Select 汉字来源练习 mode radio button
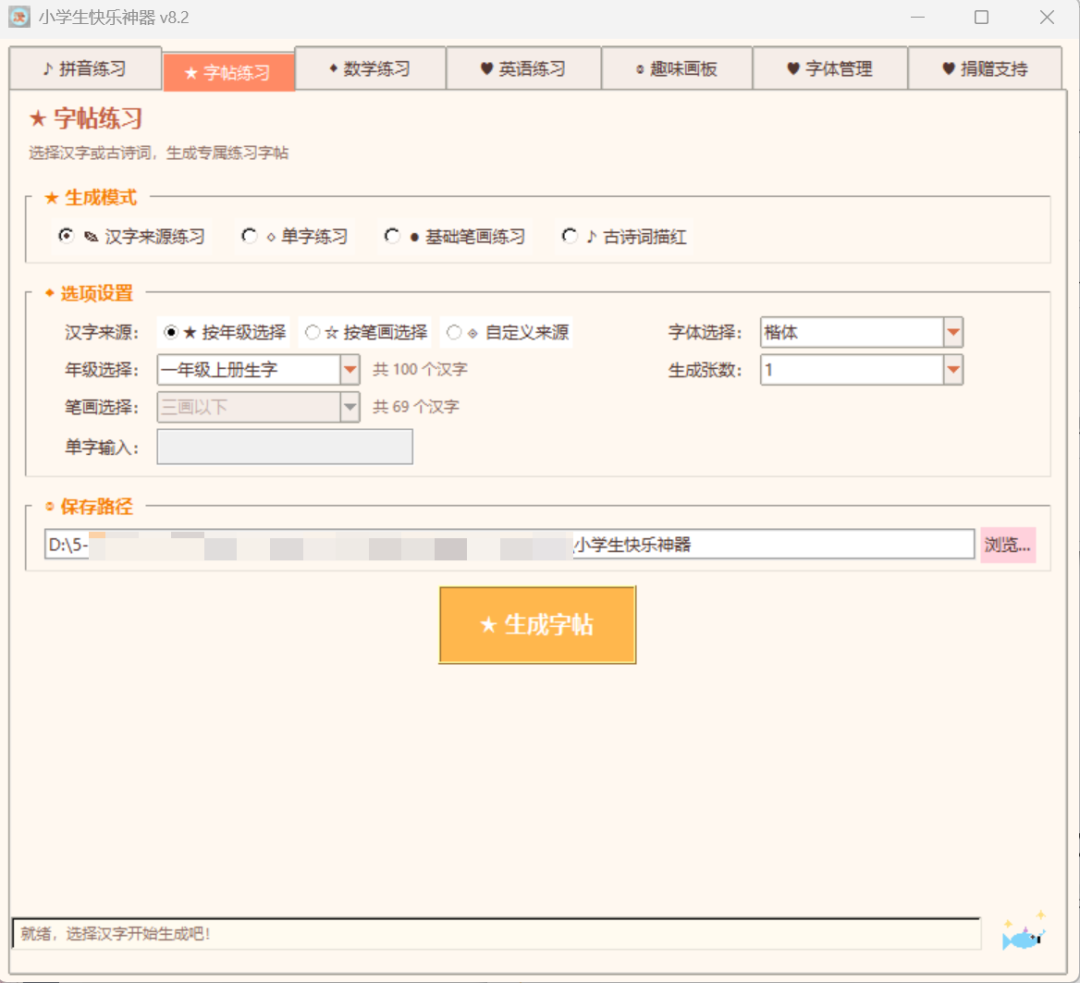The height and width of the screenshot is (983, 1080). (x=132, y=236)
